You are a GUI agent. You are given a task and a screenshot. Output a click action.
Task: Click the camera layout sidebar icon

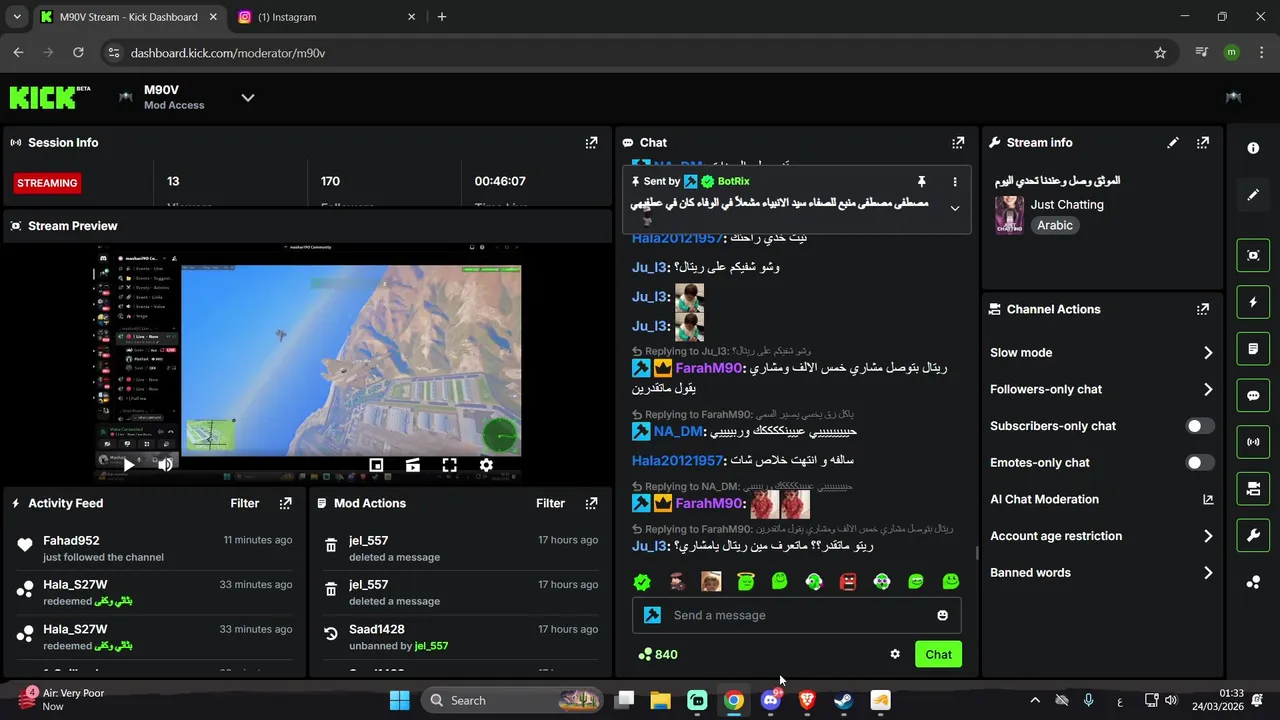pyautogui.click(x=1253, y=489)
